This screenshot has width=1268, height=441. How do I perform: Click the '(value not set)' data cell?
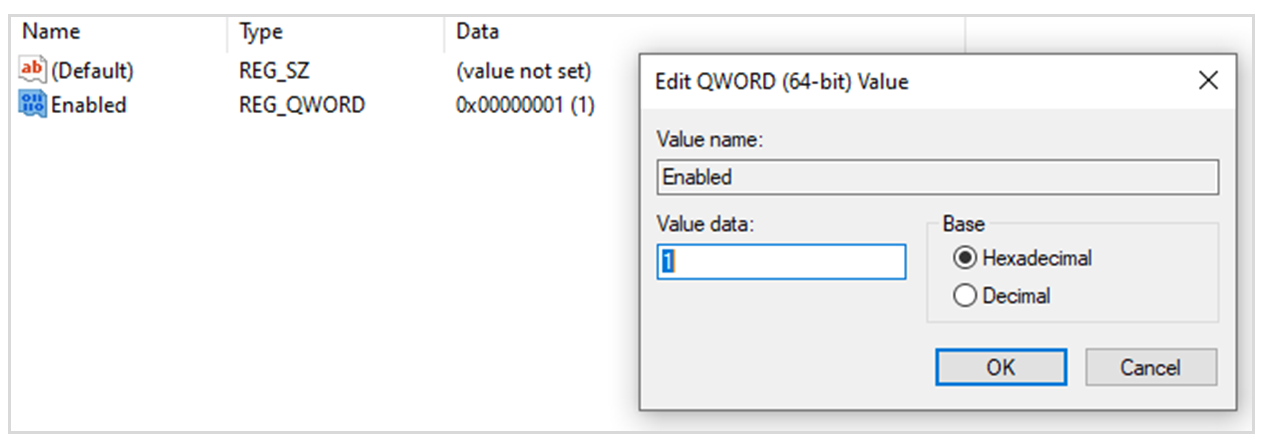523,71
